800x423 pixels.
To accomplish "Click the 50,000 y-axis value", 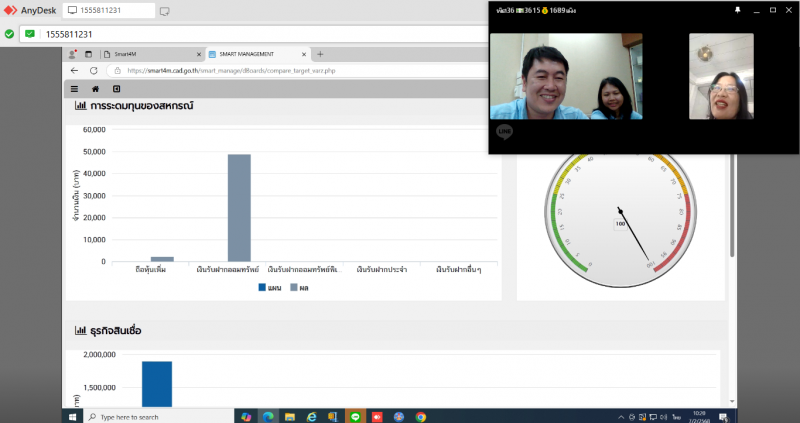I will pyautogui.click(x=94, y=152).
